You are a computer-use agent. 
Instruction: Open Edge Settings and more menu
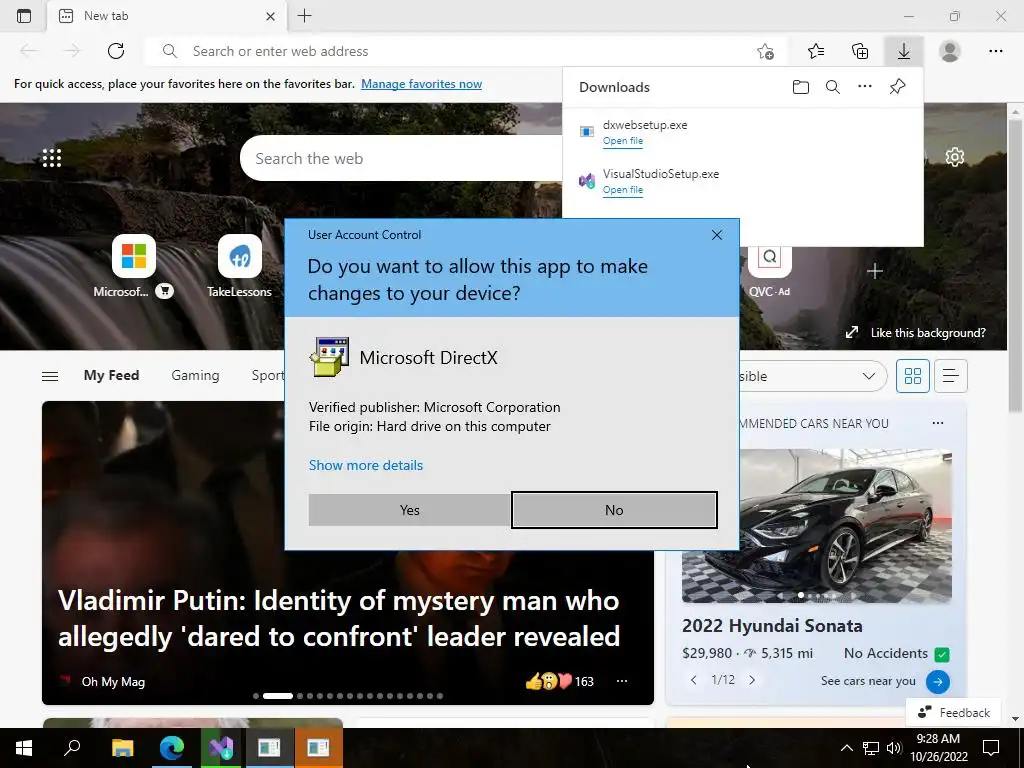(x=995, y=51)
